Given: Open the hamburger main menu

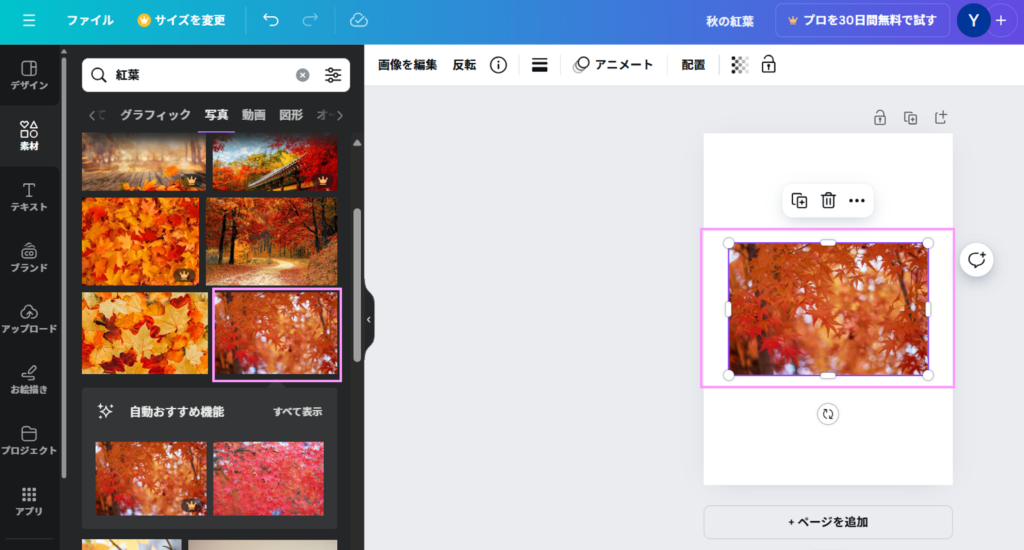Looking at the screenshot, I should tap(29, 20).
